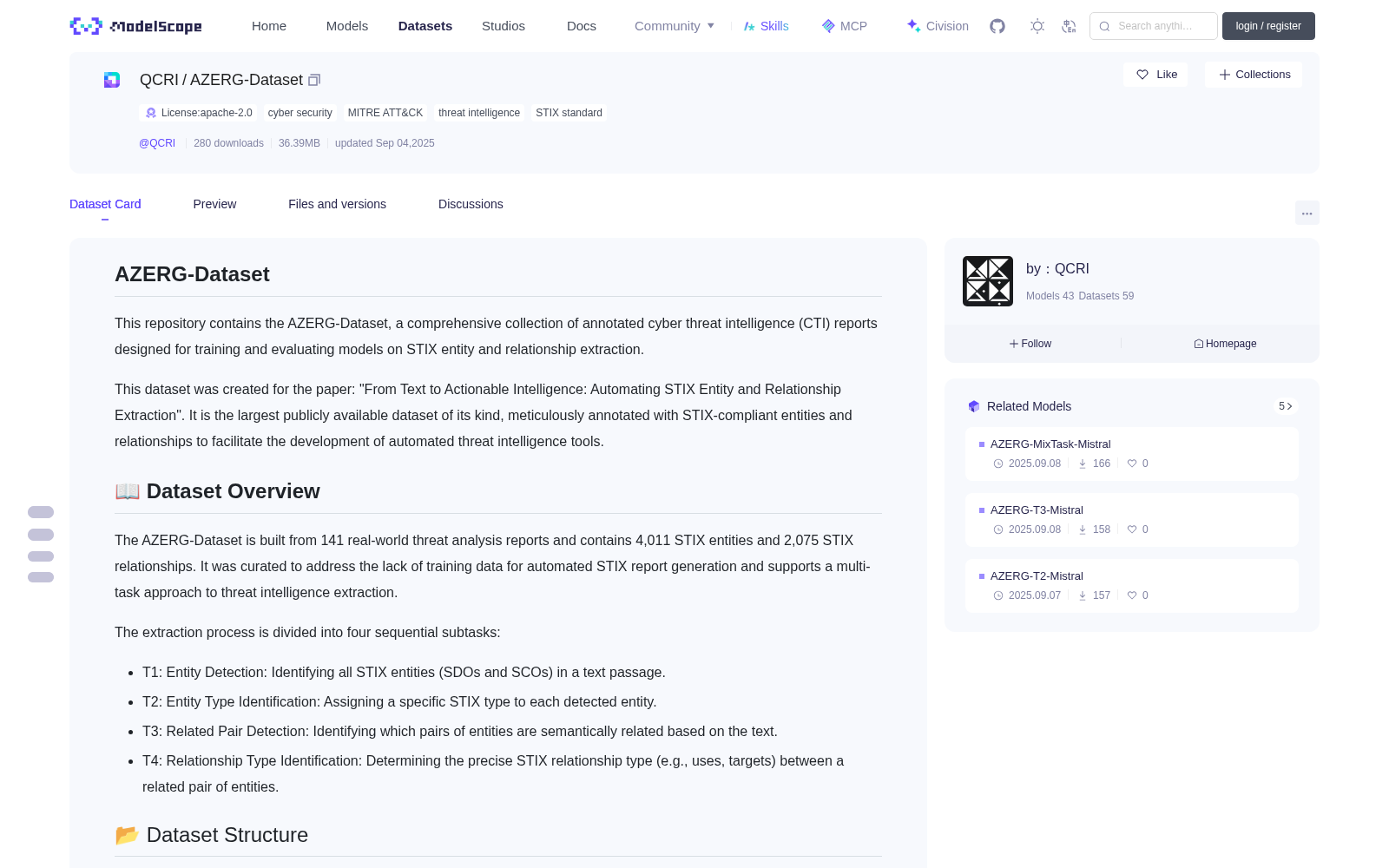Click the Related Models cube icon

[974, 406]
